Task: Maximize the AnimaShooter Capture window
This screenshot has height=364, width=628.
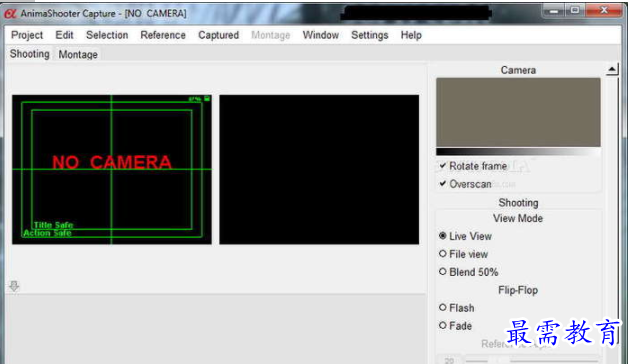Action: (x=575, y=11)
